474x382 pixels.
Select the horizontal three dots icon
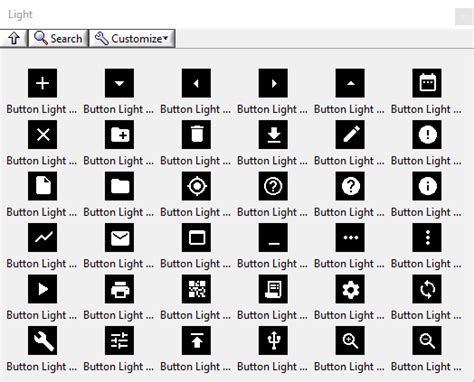[x=350, y=237]
